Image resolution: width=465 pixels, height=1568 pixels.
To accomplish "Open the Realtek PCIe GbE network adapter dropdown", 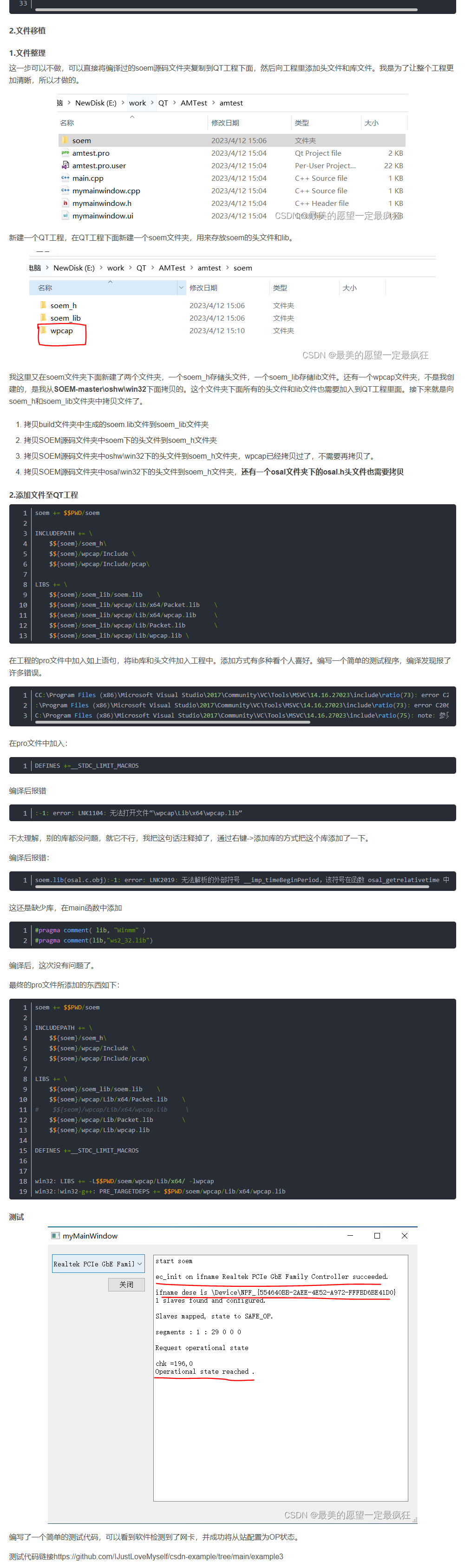I will click(x=98, y=1264).
